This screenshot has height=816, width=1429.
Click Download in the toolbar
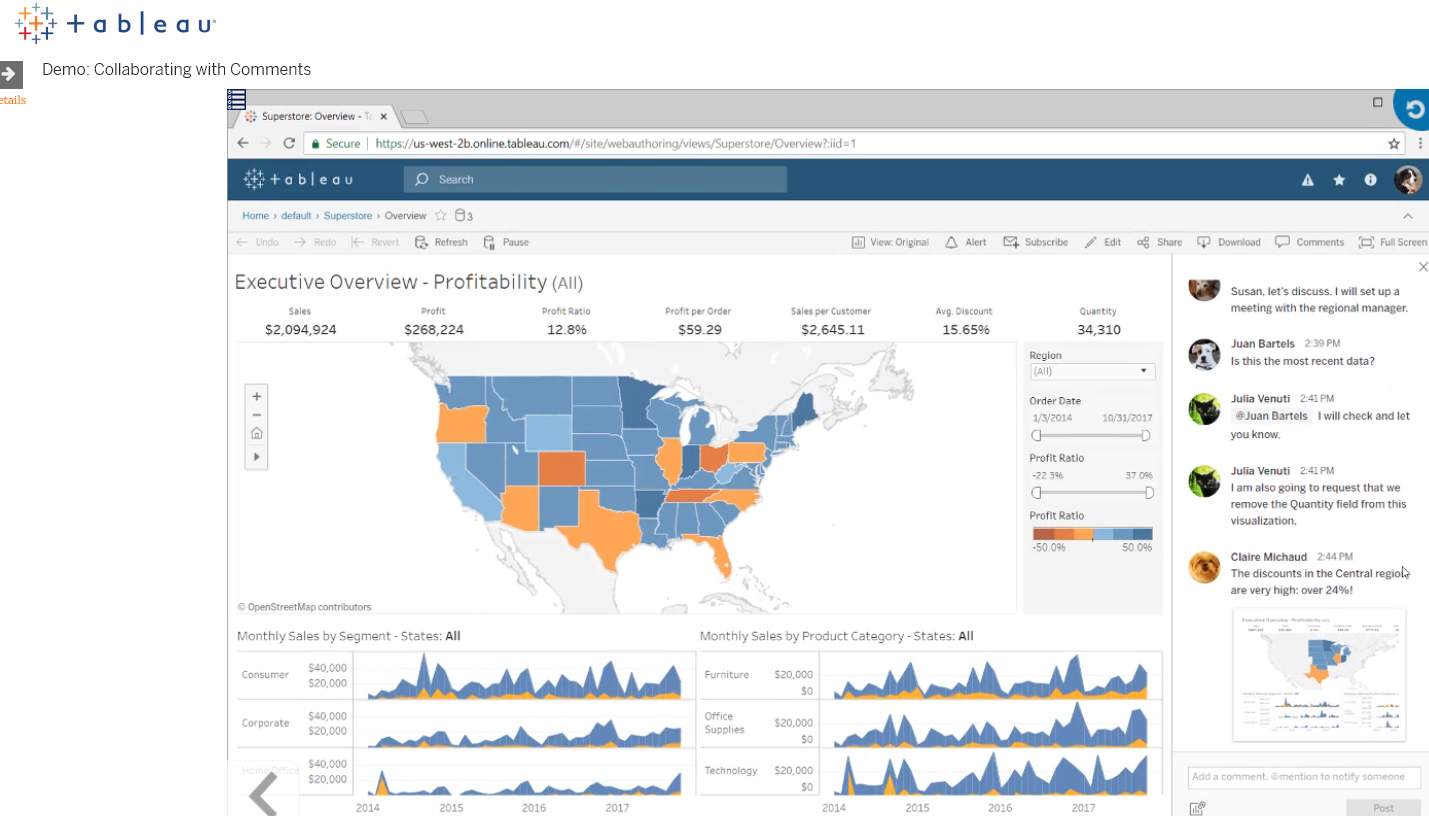pos(1229,242)
